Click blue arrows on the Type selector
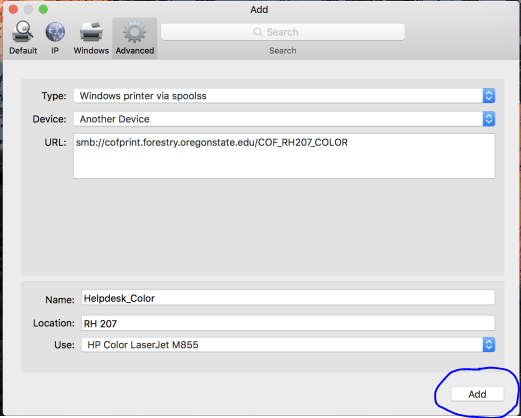Image resolution: width=521 pixels, height=418 pixels. [x=489, y=96]
